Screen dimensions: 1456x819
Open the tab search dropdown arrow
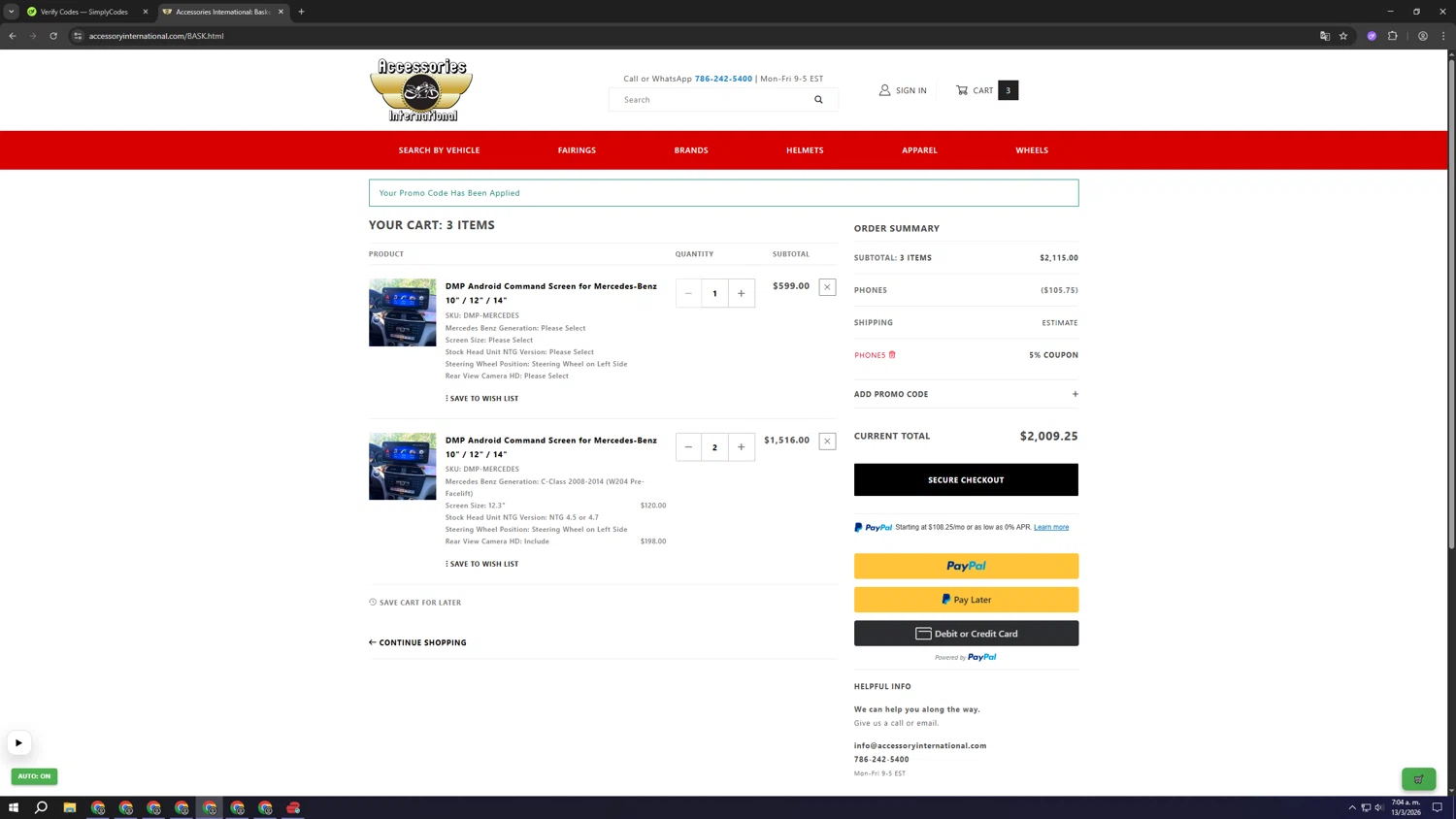(x=12, y=12)
